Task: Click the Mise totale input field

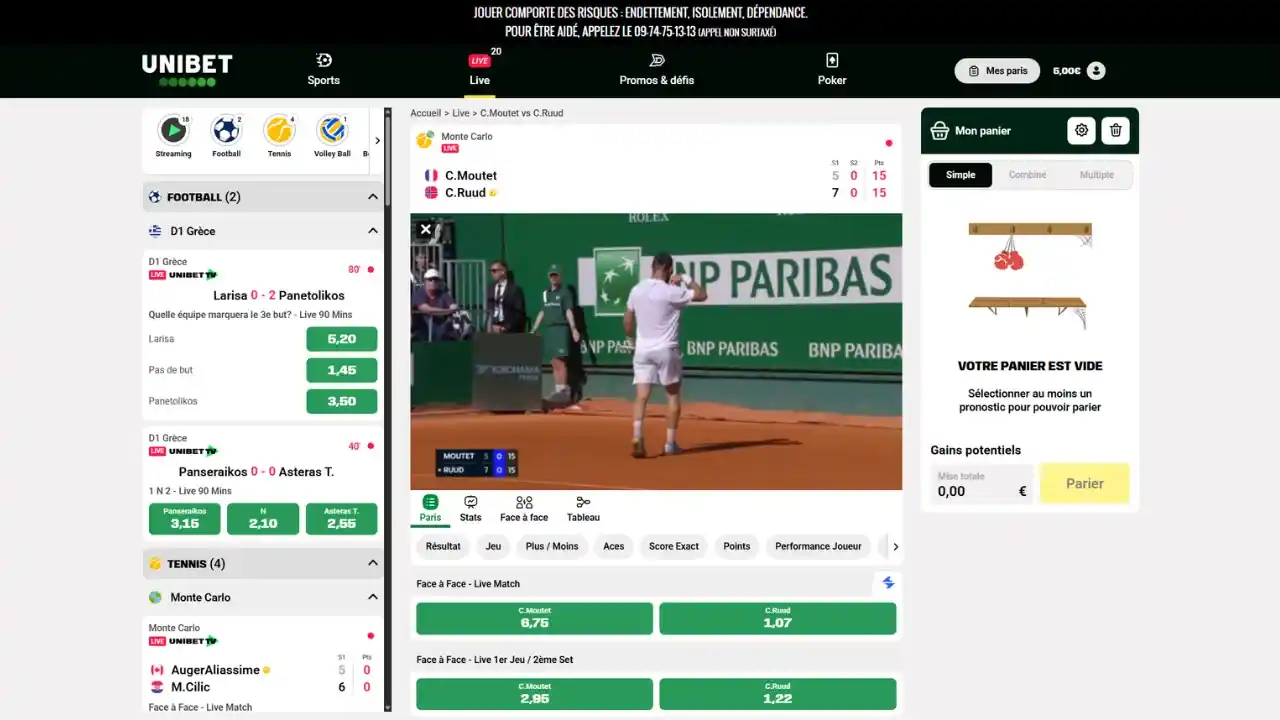Action: (x=982, y=484)
